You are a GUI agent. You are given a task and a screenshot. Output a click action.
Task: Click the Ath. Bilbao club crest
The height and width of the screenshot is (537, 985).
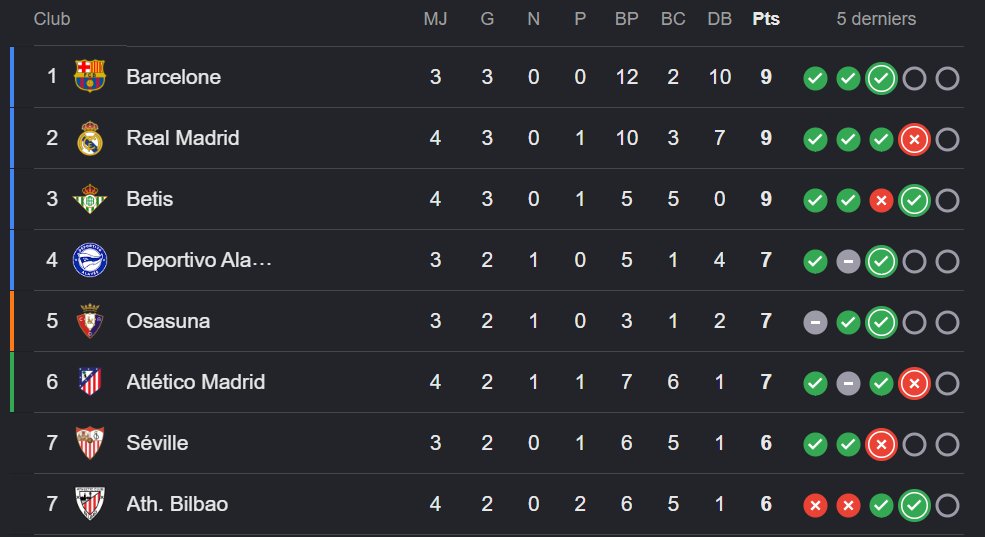pyautogui.click(x=90, y=504)
